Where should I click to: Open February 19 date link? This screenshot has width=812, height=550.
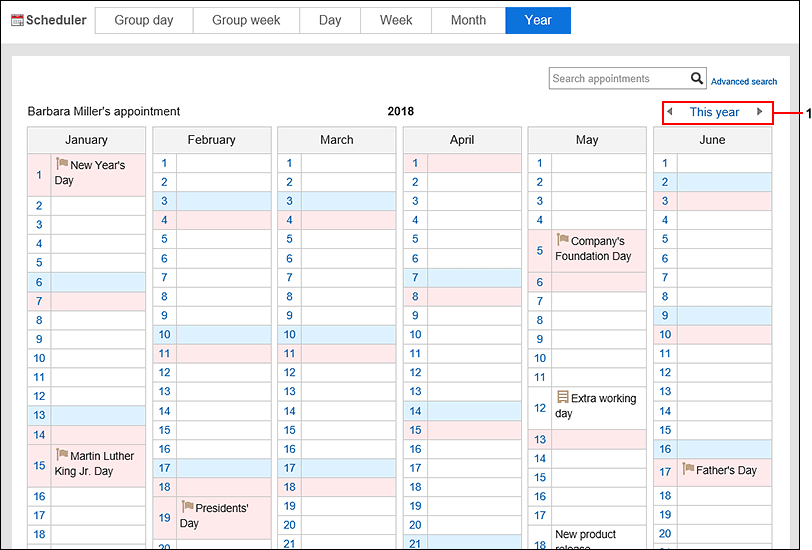[165, 517]
